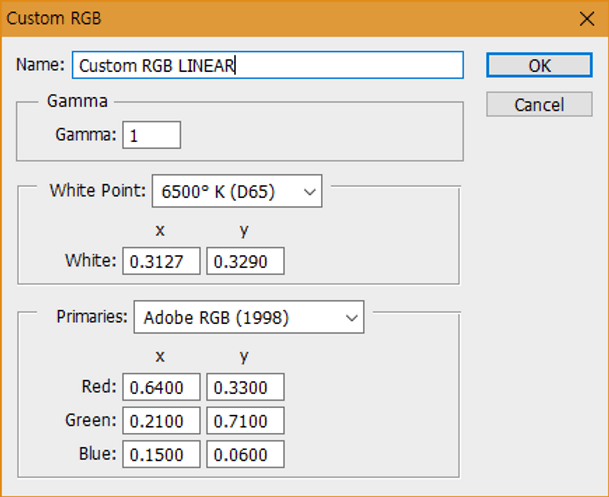Image resolution: width=609 pixels, height=497 pixels.
Task: Click the Red y value field
Action: click(245, 387)
